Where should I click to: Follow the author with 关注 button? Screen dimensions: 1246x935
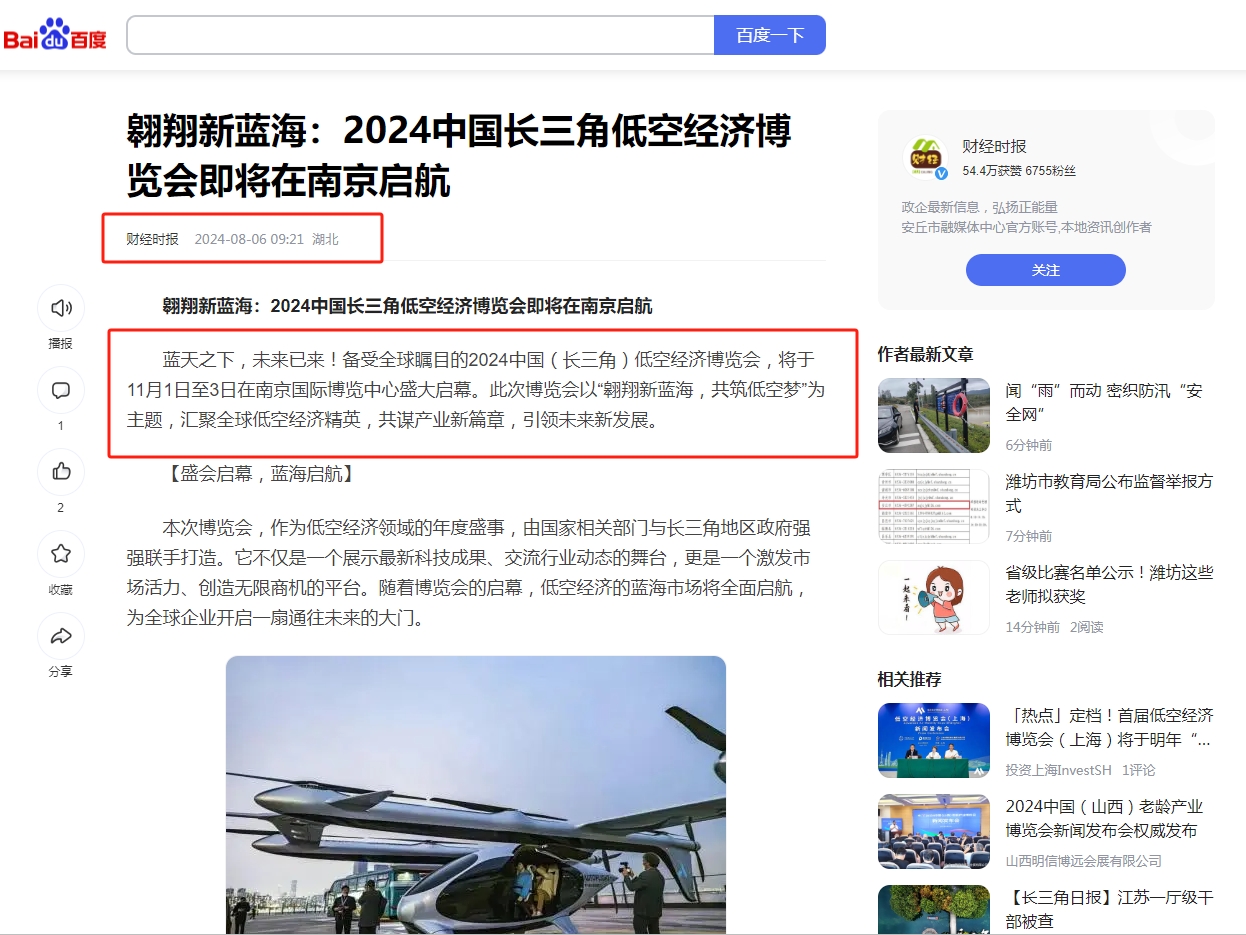(1046, 270)
